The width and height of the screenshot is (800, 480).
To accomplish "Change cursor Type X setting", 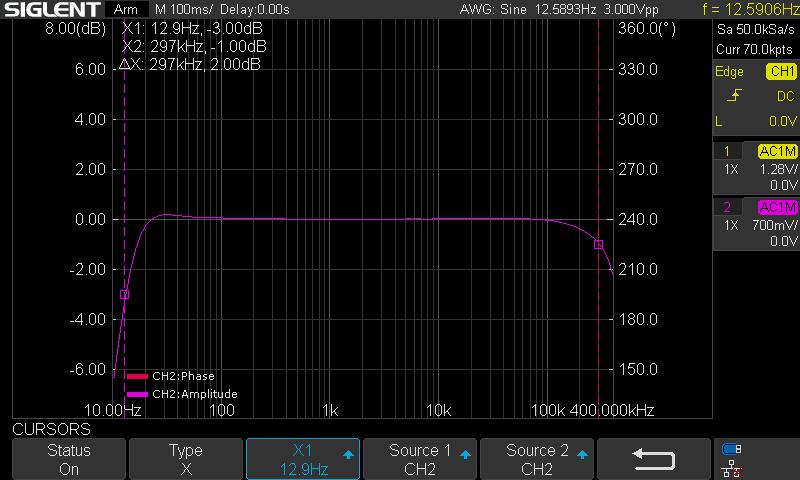I will [186, 459].
